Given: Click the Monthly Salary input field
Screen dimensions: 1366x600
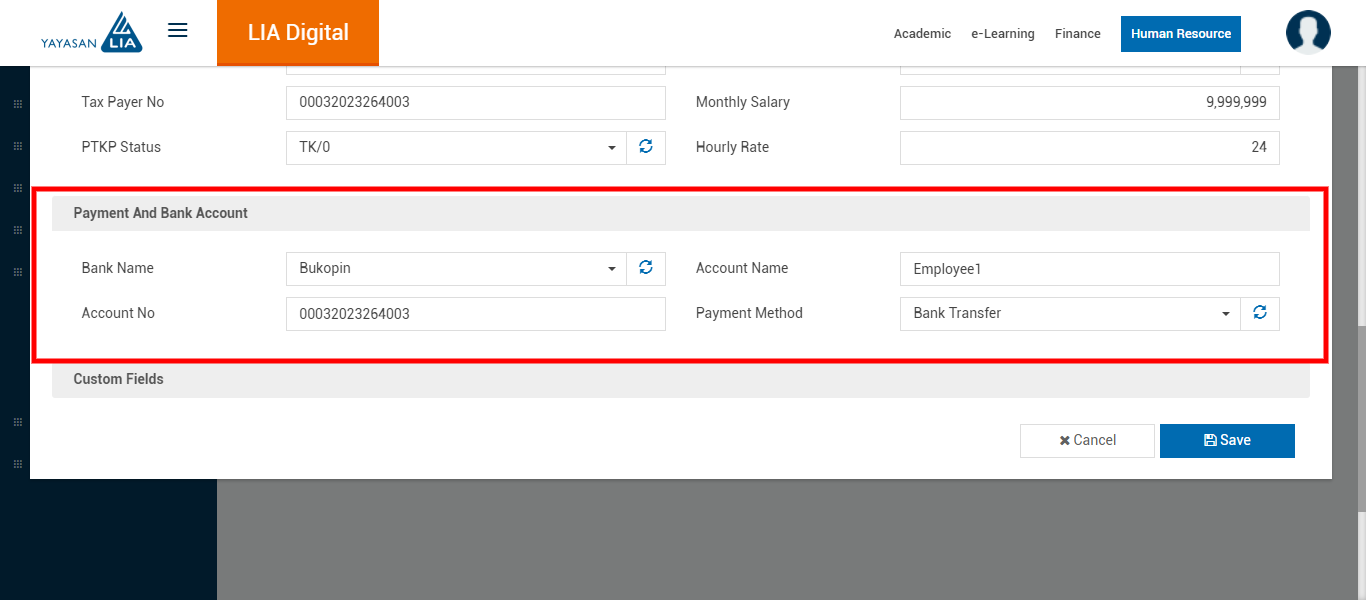Looking at the screenshot, I should tap(1089, 102).
